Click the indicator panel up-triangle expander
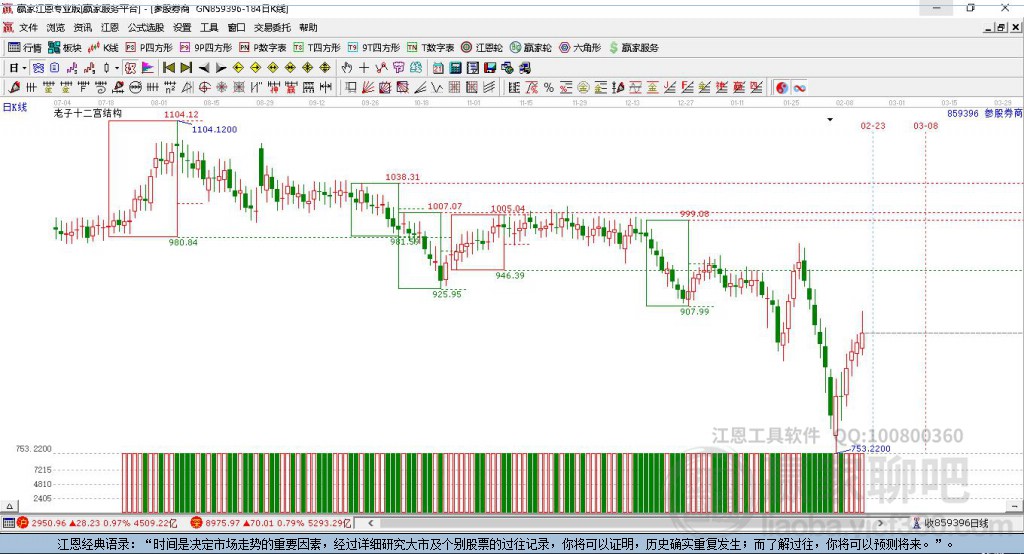The height and width of the screenshot is (554, 1024). (9, 506)
